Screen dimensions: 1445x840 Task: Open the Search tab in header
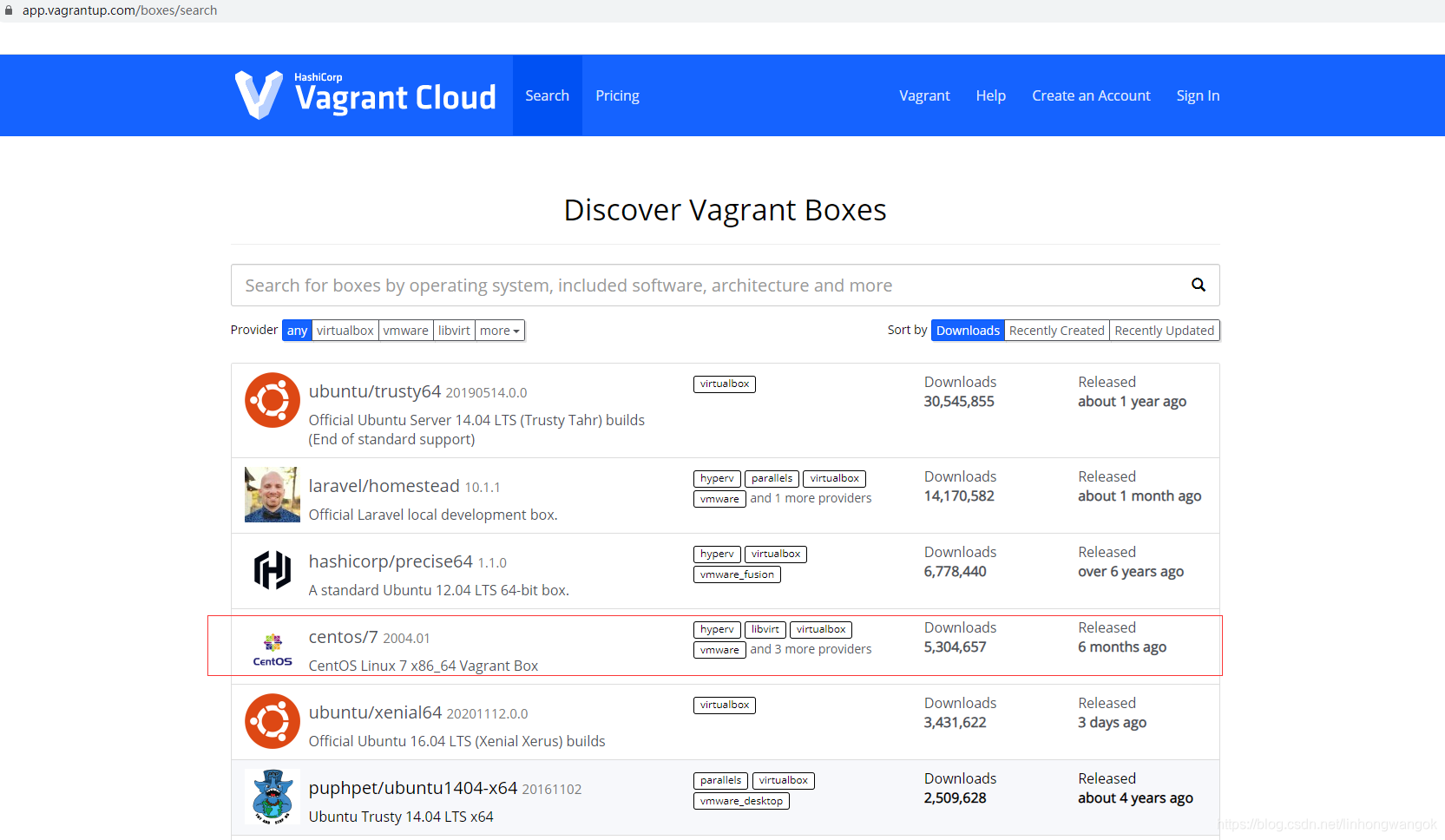[548, 95]
